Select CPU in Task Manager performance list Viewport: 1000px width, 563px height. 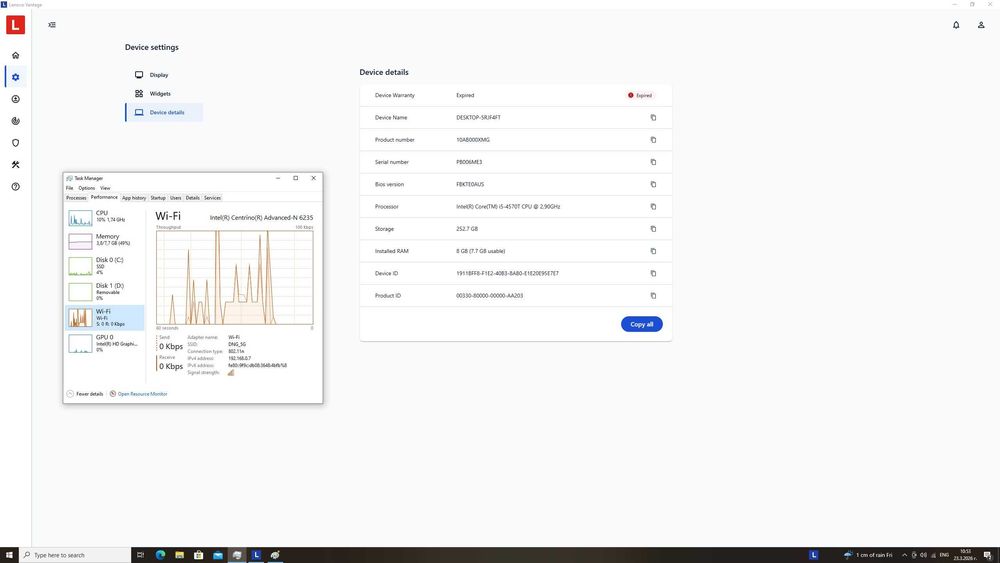point(105,218)
